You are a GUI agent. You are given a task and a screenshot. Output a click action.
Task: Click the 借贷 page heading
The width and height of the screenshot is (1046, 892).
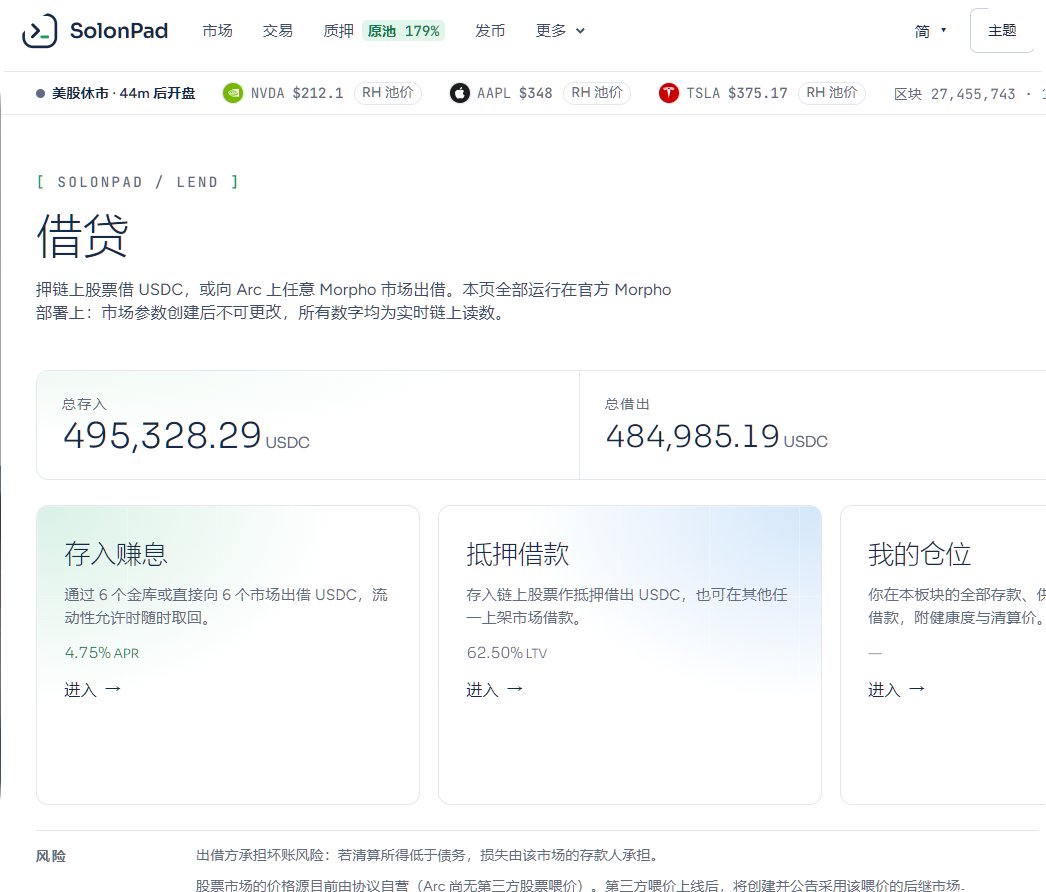coord(82,236)
